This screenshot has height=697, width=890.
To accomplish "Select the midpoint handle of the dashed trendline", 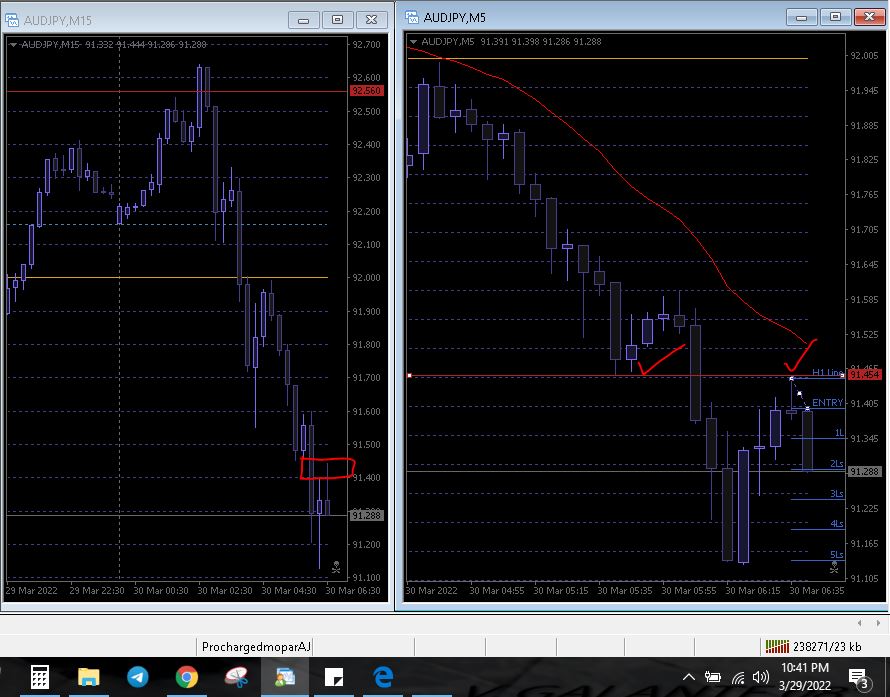I will [799, 393].
